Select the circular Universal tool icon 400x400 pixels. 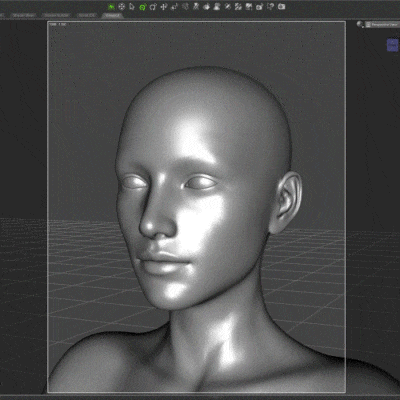click(122, 6)
